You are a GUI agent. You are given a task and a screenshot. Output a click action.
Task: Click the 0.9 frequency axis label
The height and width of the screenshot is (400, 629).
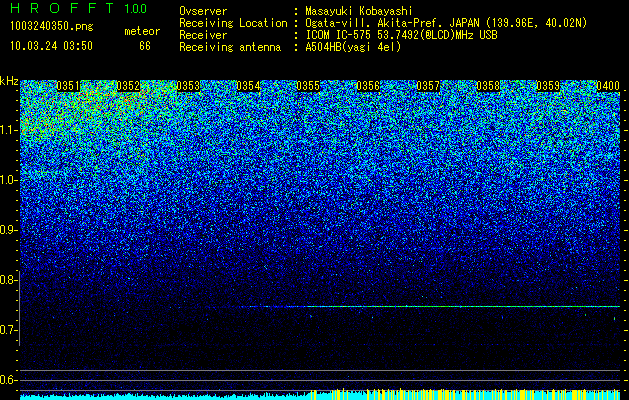(8, 230)
